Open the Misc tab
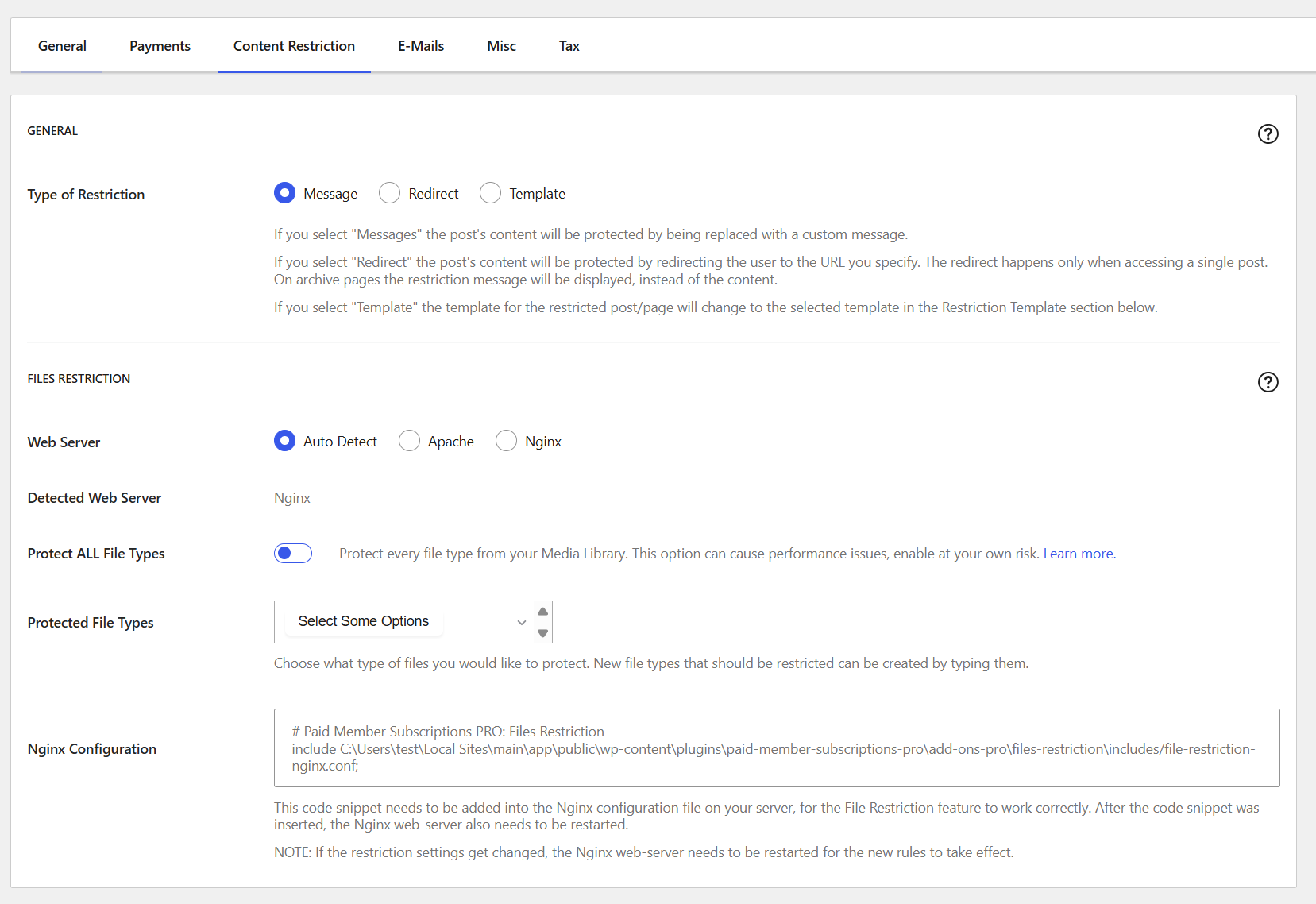 point(501,46)
